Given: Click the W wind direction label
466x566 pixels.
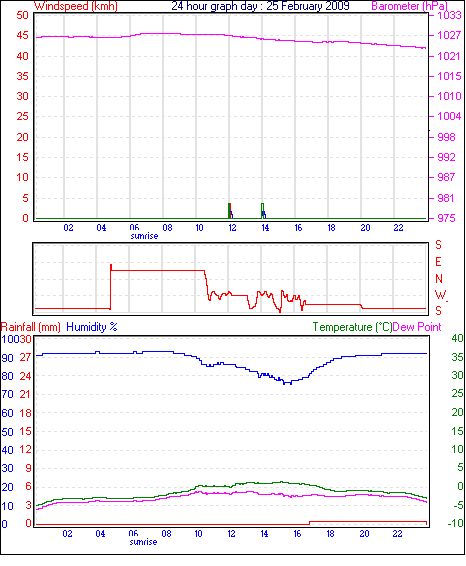Looking at the screenshot, I should click(440, 295).
